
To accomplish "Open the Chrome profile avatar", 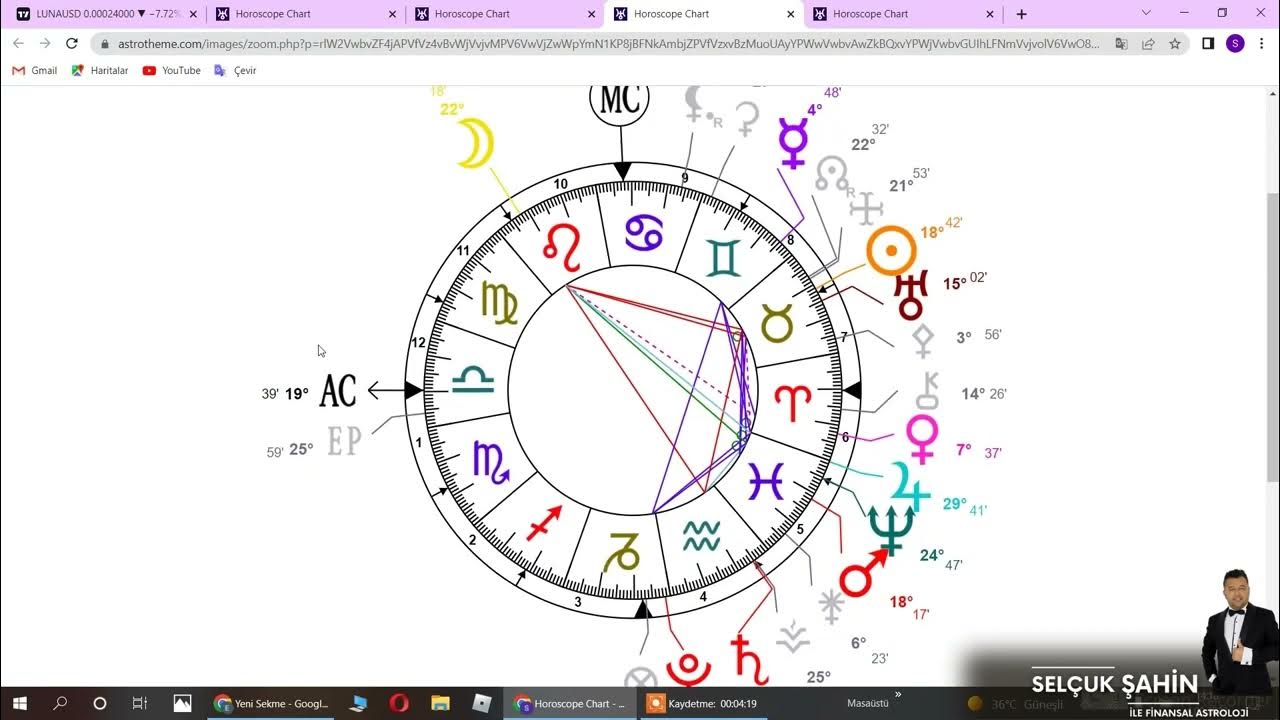I will [1235, 44].
